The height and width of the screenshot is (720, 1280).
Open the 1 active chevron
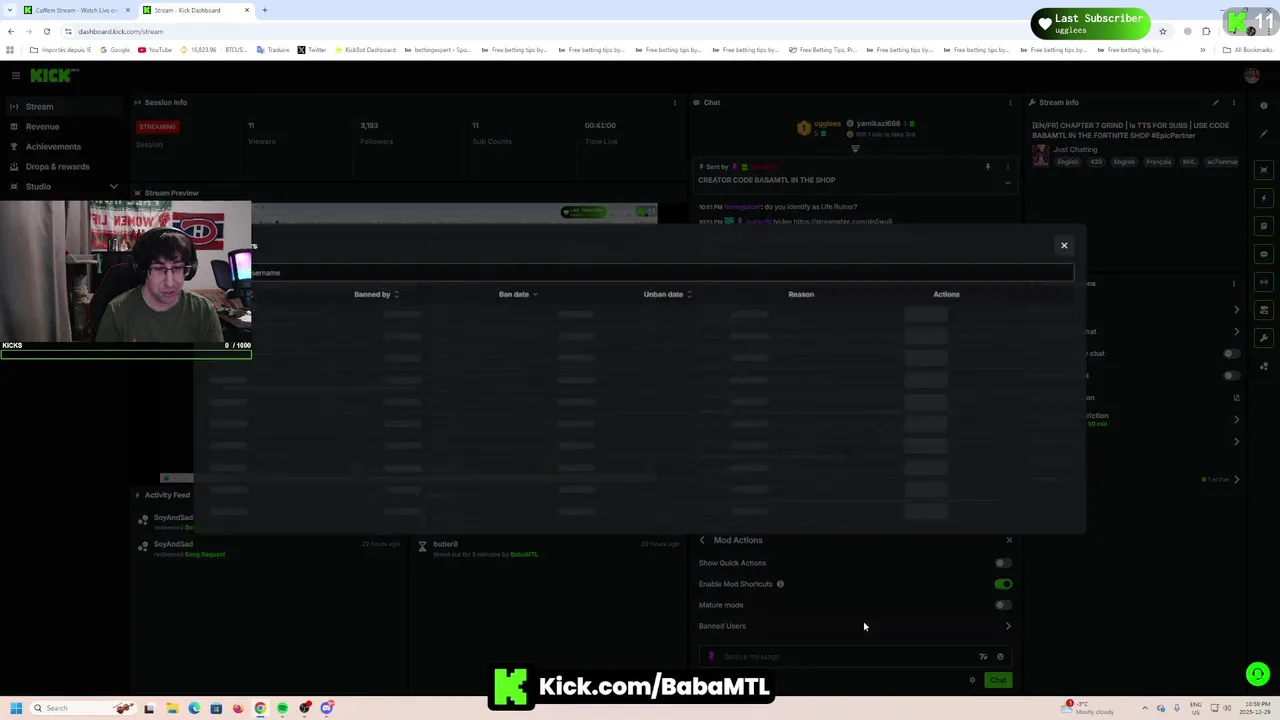tap(1236, 479)
